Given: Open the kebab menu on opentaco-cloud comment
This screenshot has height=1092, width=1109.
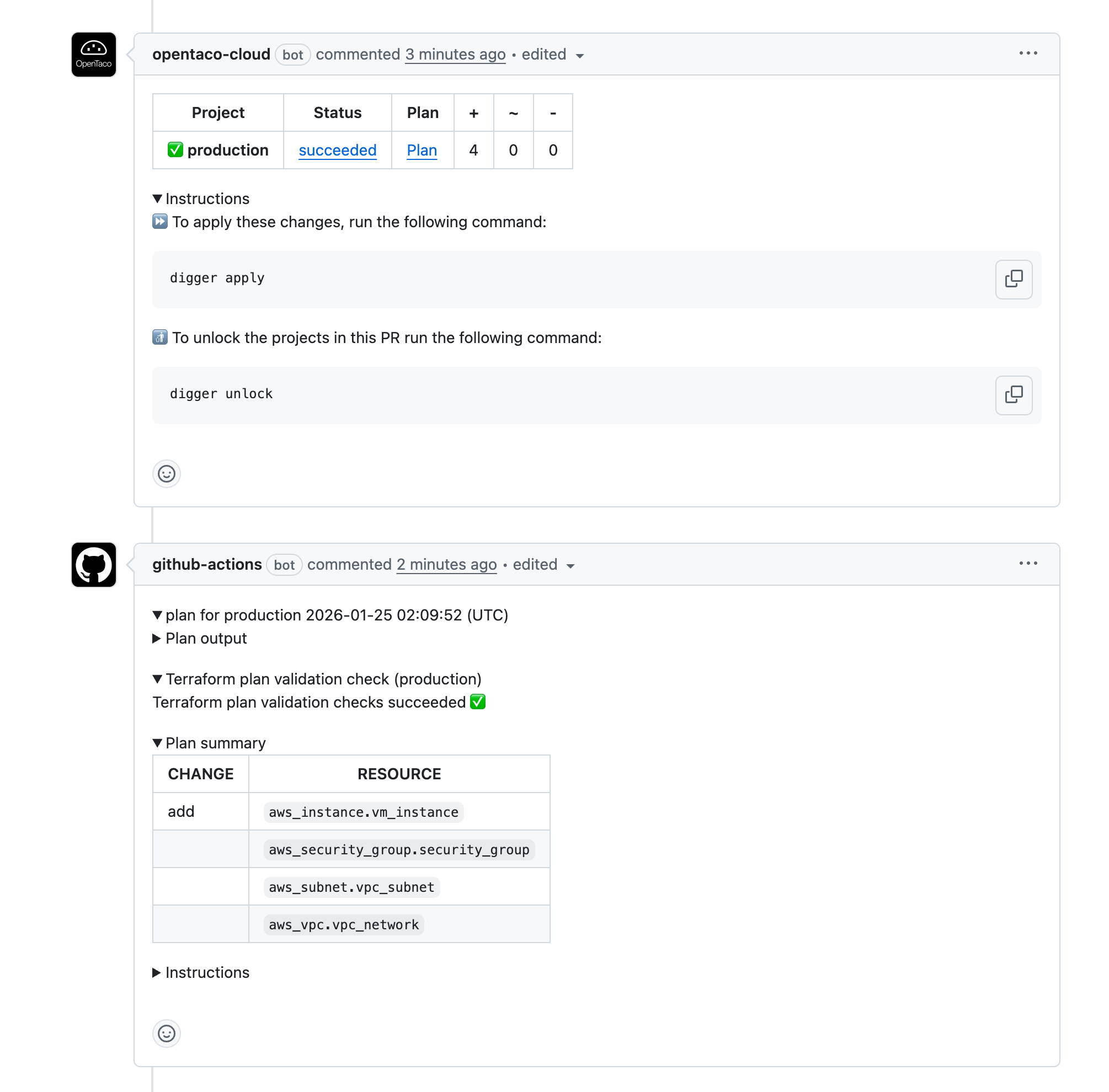Looking at the screenshot, I should click(x=1027, y=53).
